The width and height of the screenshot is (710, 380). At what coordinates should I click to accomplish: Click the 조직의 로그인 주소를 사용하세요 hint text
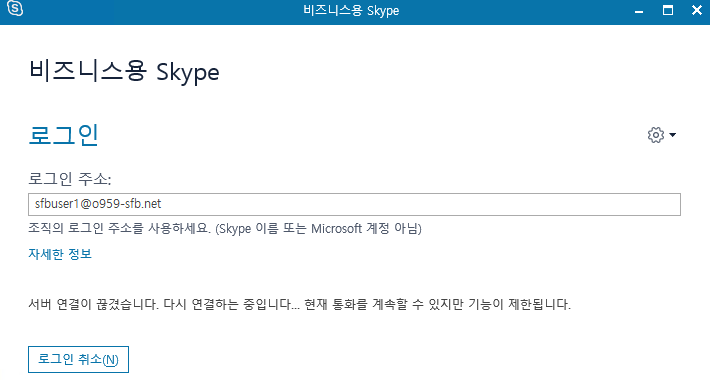point(225,228)
